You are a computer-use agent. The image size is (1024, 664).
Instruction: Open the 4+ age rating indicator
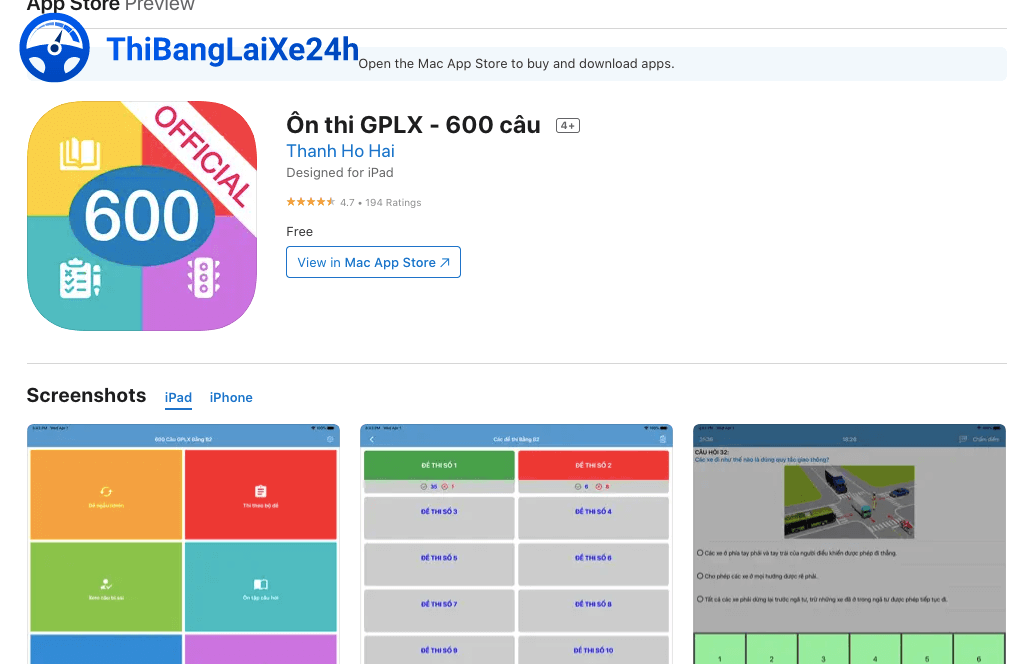pos(566,125)
